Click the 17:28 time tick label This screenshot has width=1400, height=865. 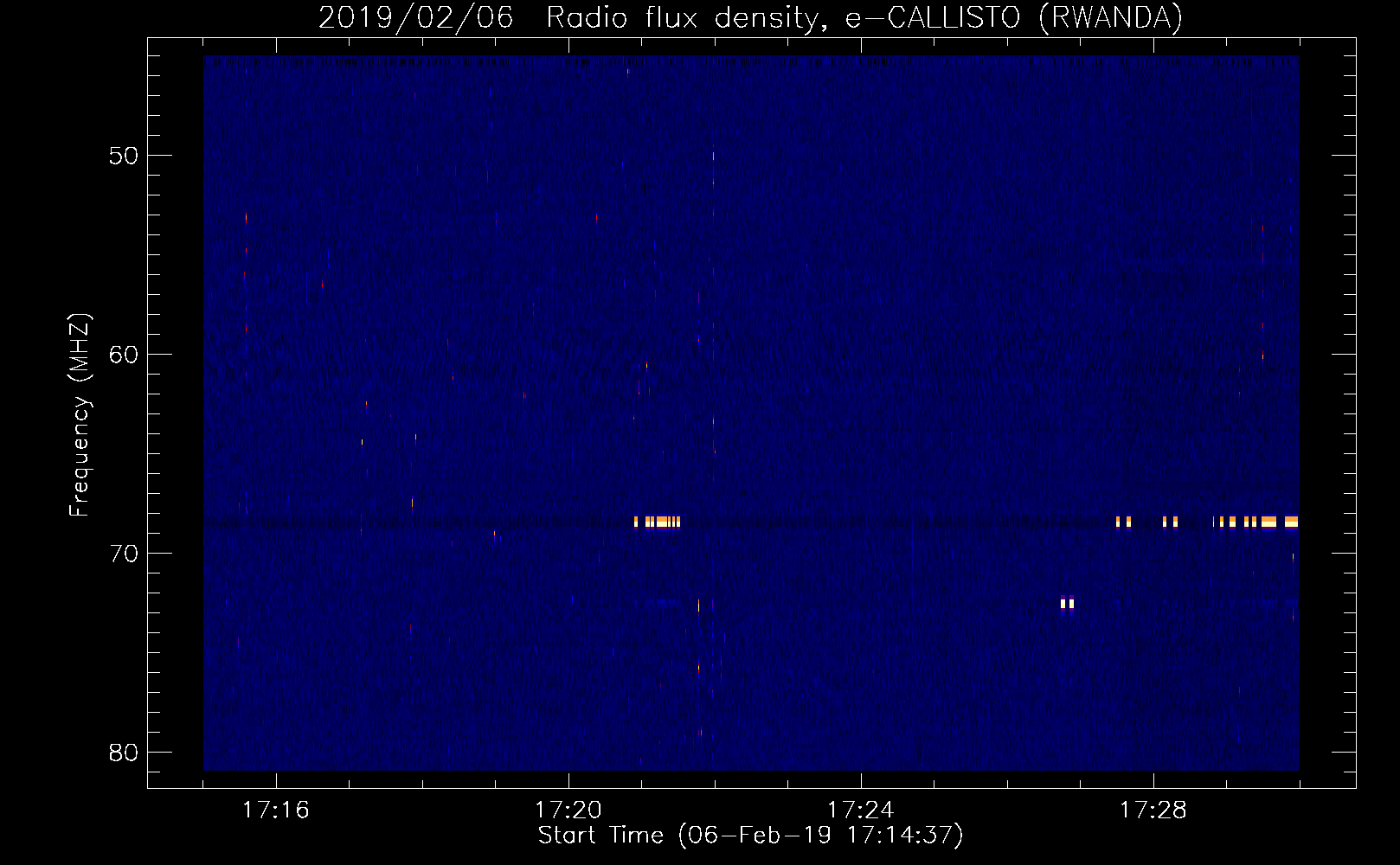pyautogui.click(x=1153, y=811)
